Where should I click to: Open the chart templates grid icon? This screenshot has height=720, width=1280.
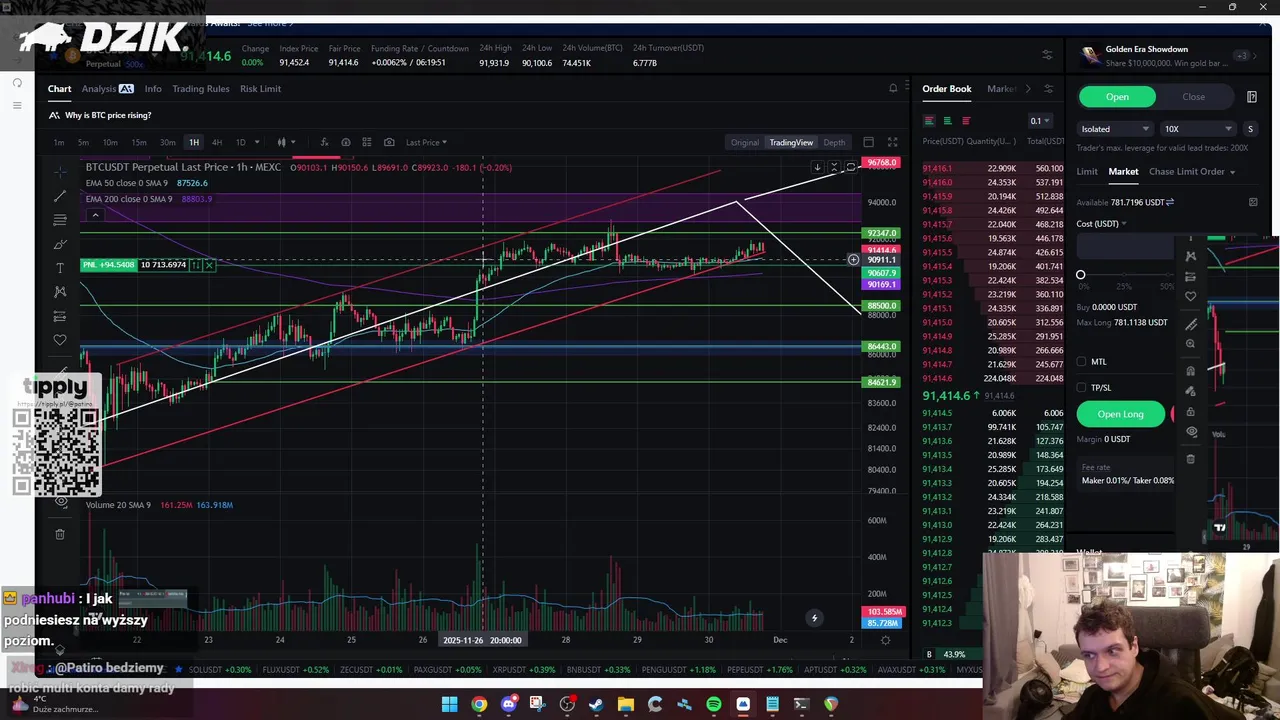click(367, 142)
